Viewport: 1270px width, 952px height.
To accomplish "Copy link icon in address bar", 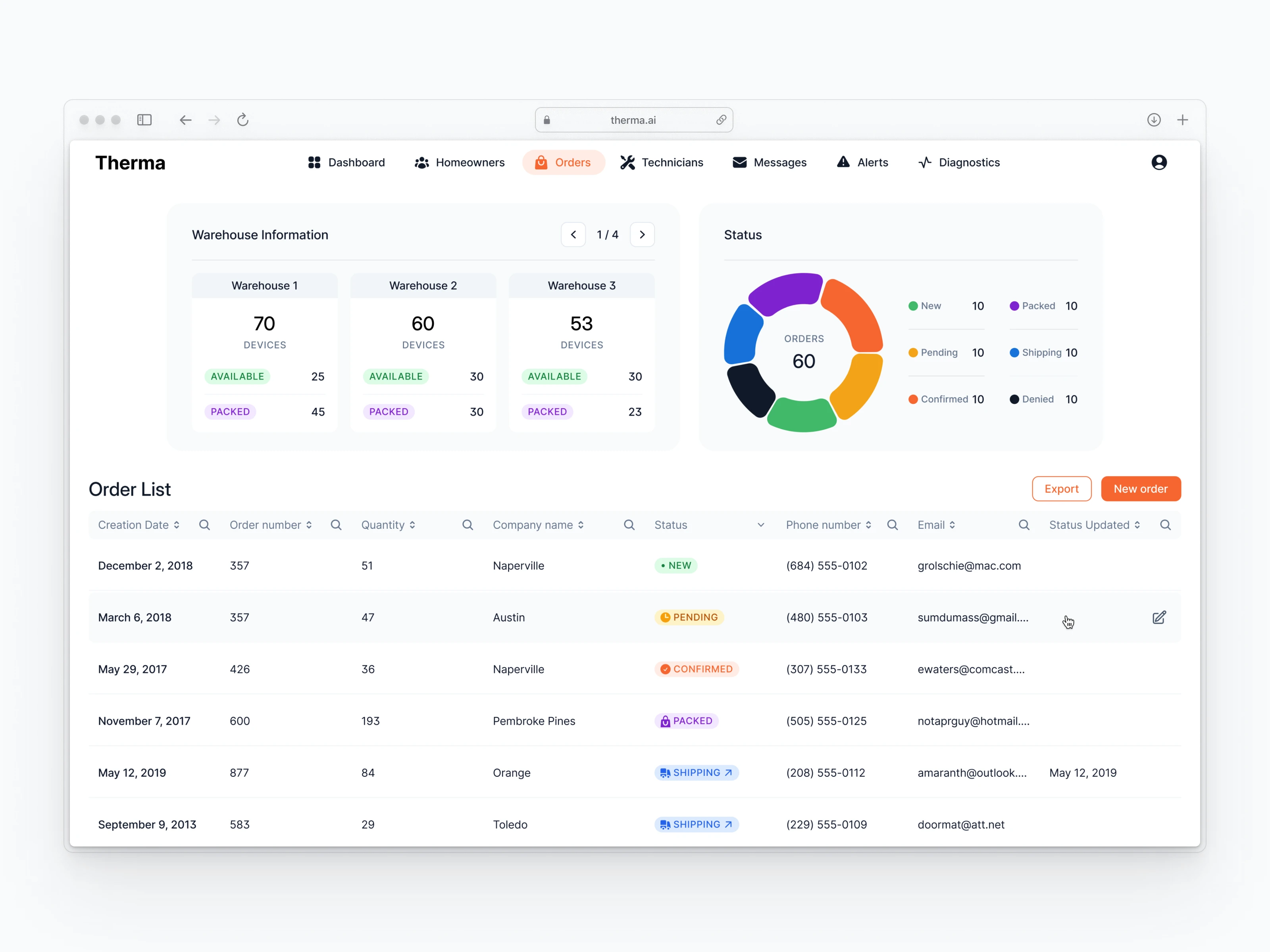I will 721,120.
